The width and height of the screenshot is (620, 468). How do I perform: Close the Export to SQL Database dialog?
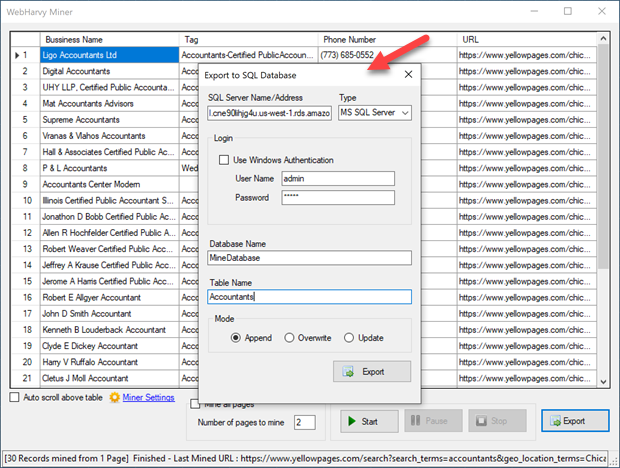pos(407,74)
